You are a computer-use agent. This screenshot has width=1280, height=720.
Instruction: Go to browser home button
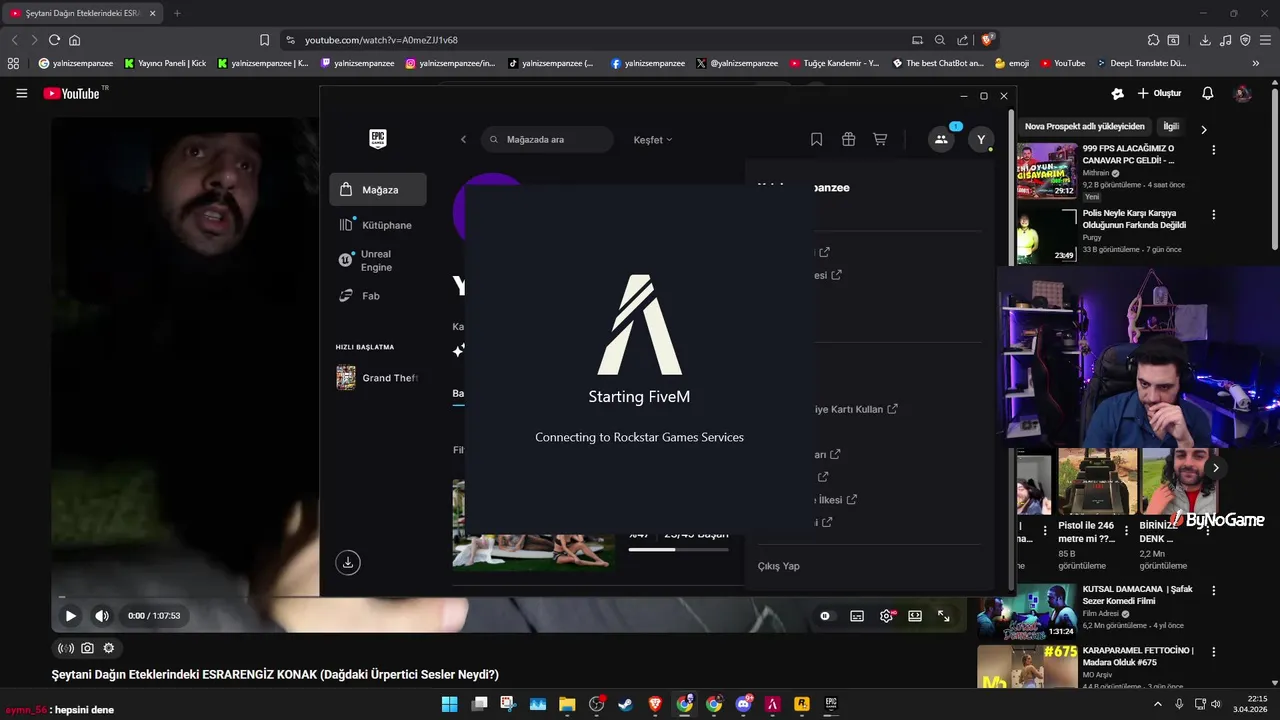75,40
